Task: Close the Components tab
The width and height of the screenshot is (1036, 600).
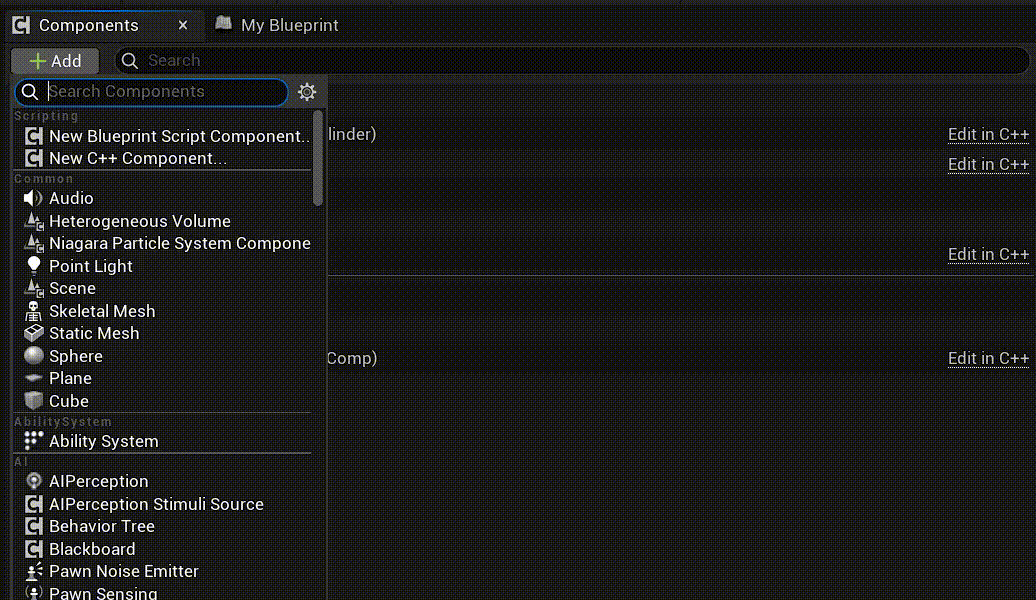Action: (x=182, y=25)
